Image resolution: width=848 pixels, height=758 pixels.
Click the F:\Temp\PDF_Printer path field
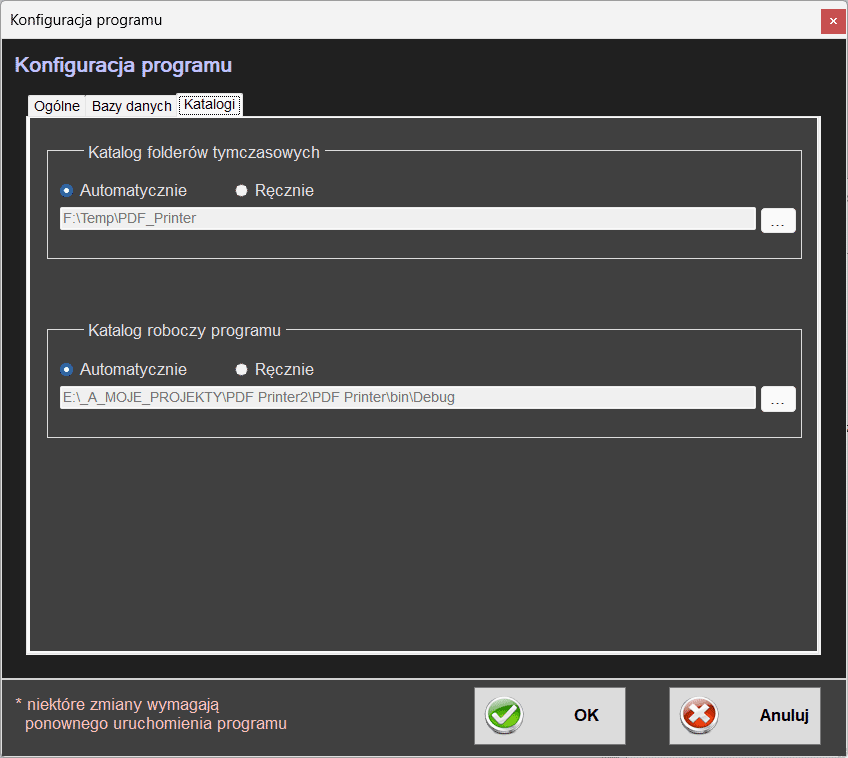pos(407,218)
